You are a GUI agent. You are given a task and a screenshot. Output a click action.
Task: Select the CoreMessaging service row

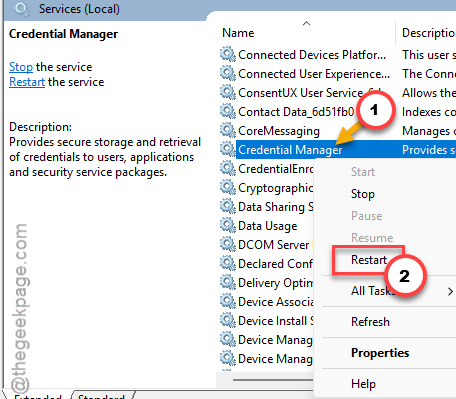[x=279, y=131]
